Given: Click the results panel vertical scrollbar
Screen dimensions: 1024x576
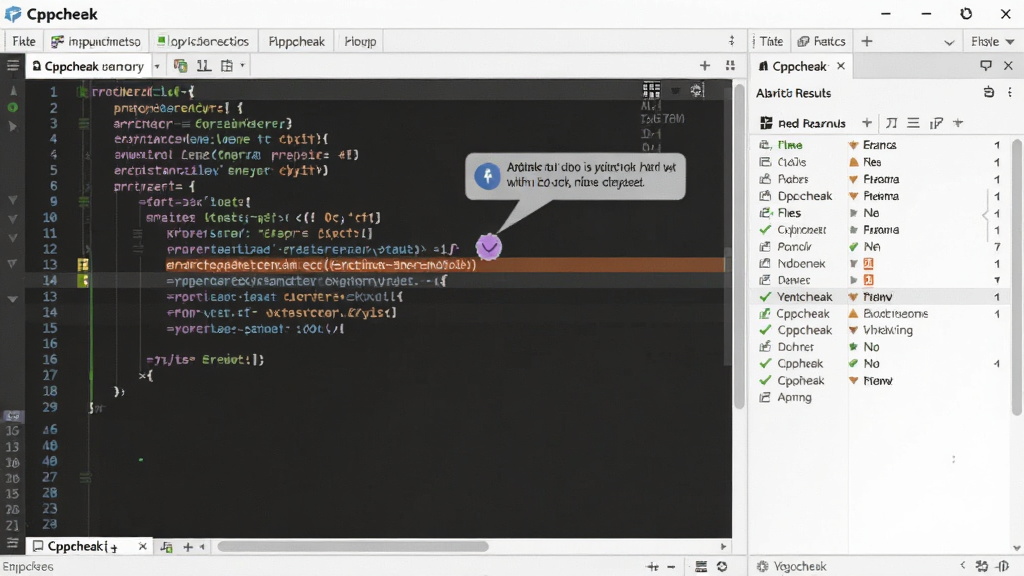Looking at the screenshot, I should 1017,276.
